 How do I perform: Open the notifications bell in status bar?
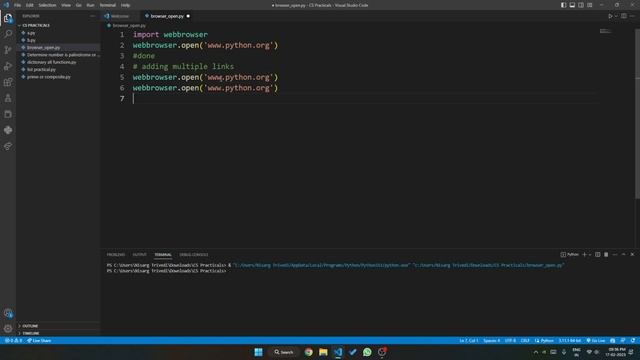coord(632,340)
